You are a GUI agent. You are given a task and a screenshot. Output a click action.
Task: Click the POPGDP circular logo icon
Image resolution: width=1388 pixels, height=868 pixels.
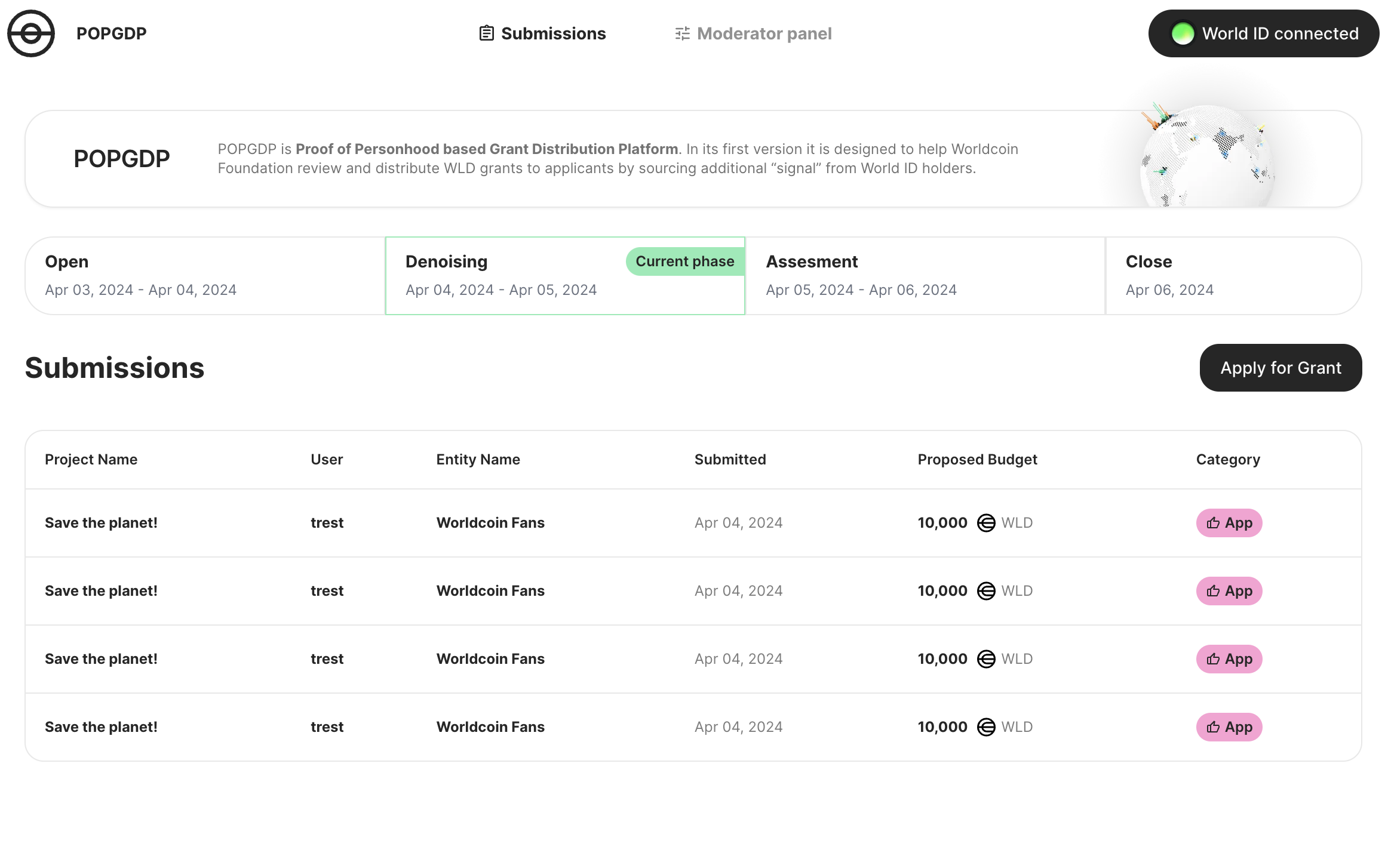tap(31, 33)
